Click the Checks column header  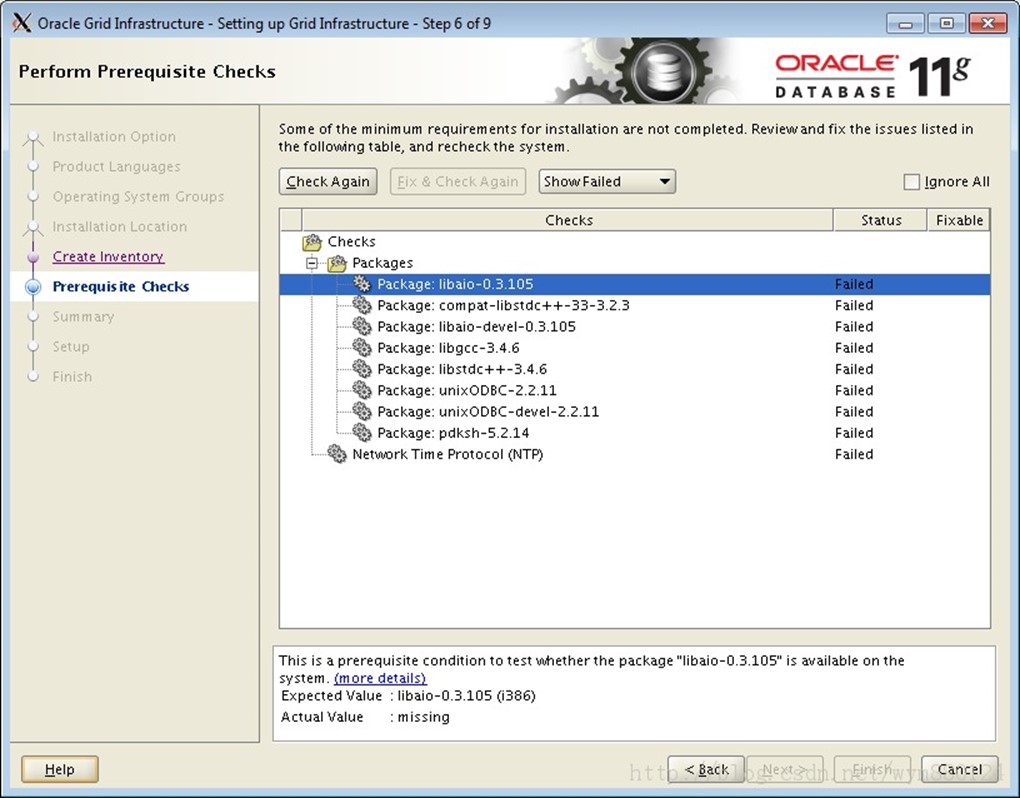pyautogui.click(x=568, y=220)
